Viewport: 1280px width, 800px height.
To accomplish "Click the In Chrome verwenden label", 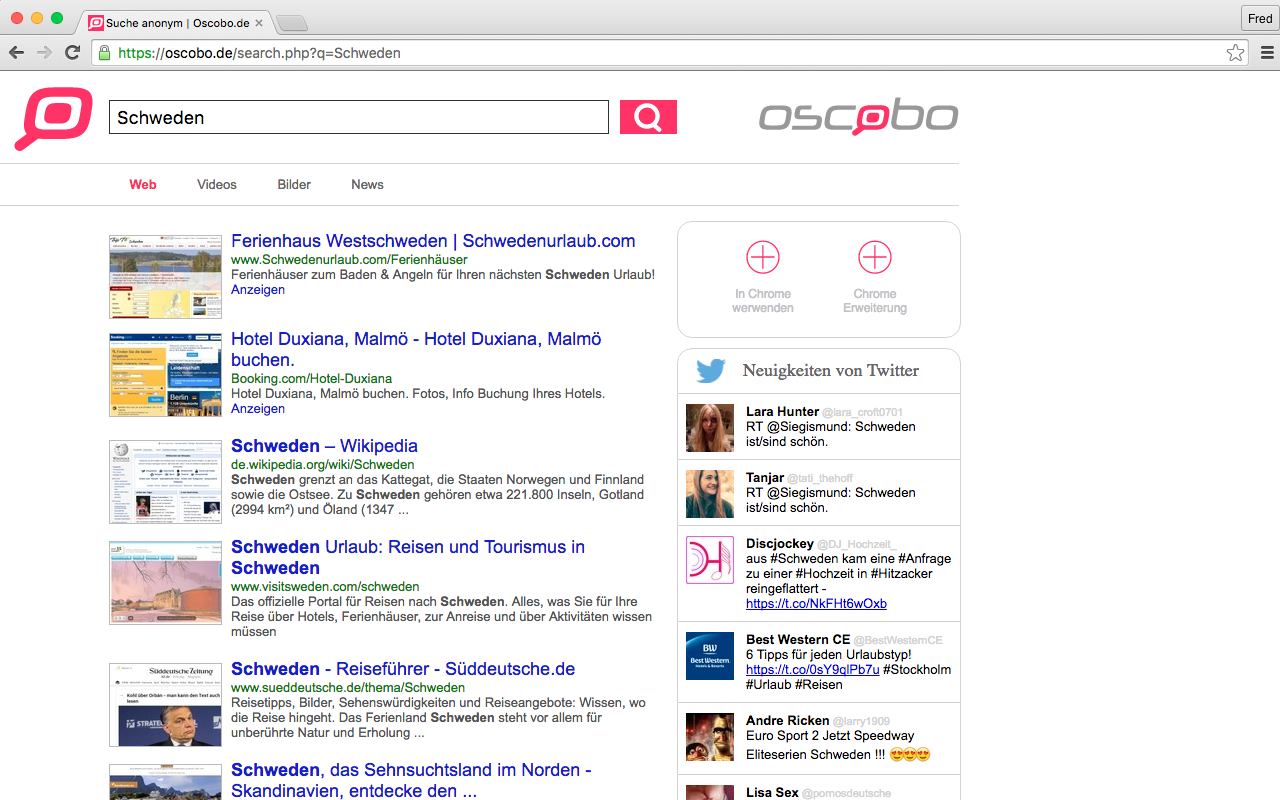I will (x=763, y=301).
